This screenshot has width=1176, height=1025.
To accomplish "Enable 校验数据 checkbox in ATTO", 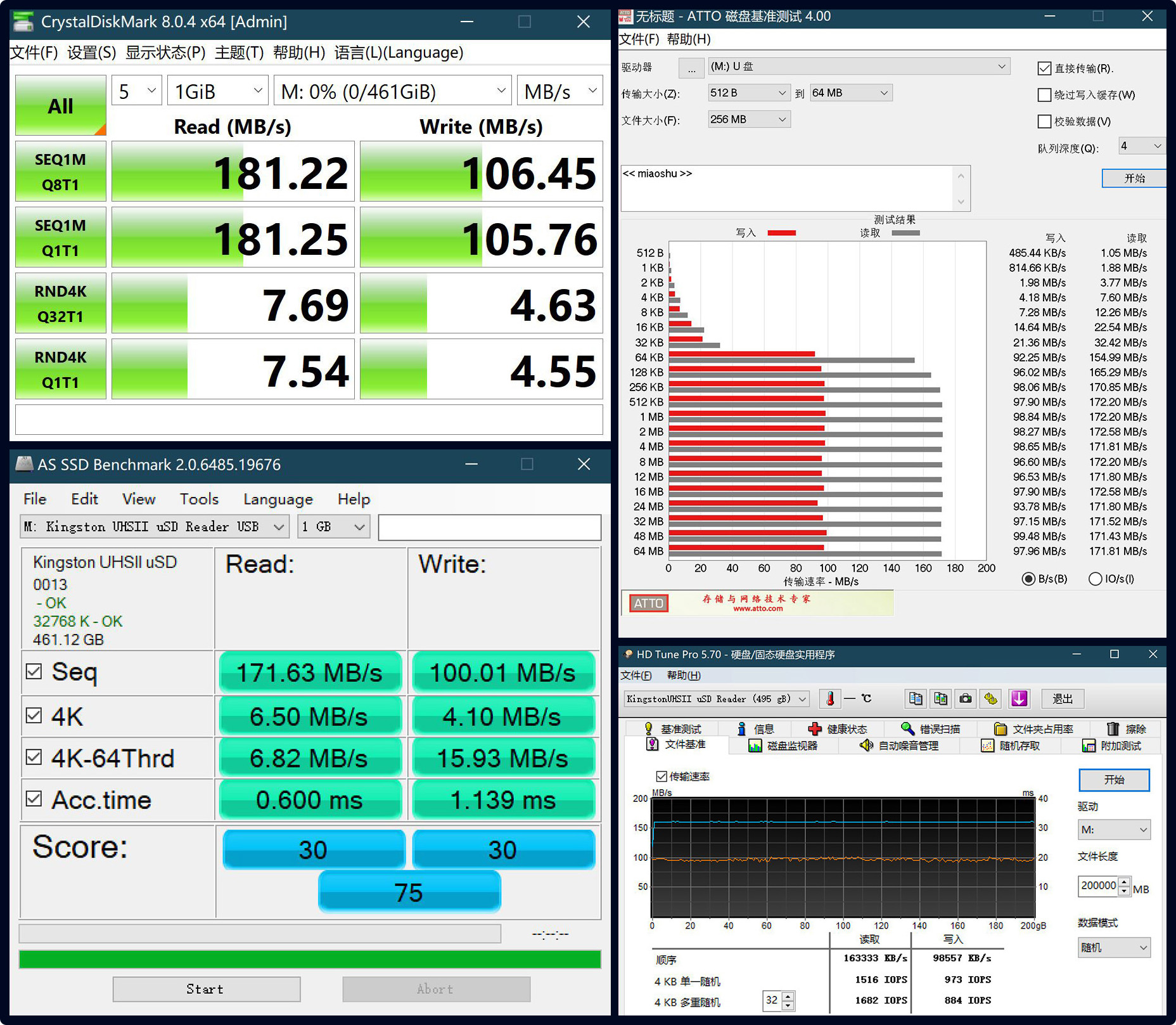I will (x=1044, y=122).
